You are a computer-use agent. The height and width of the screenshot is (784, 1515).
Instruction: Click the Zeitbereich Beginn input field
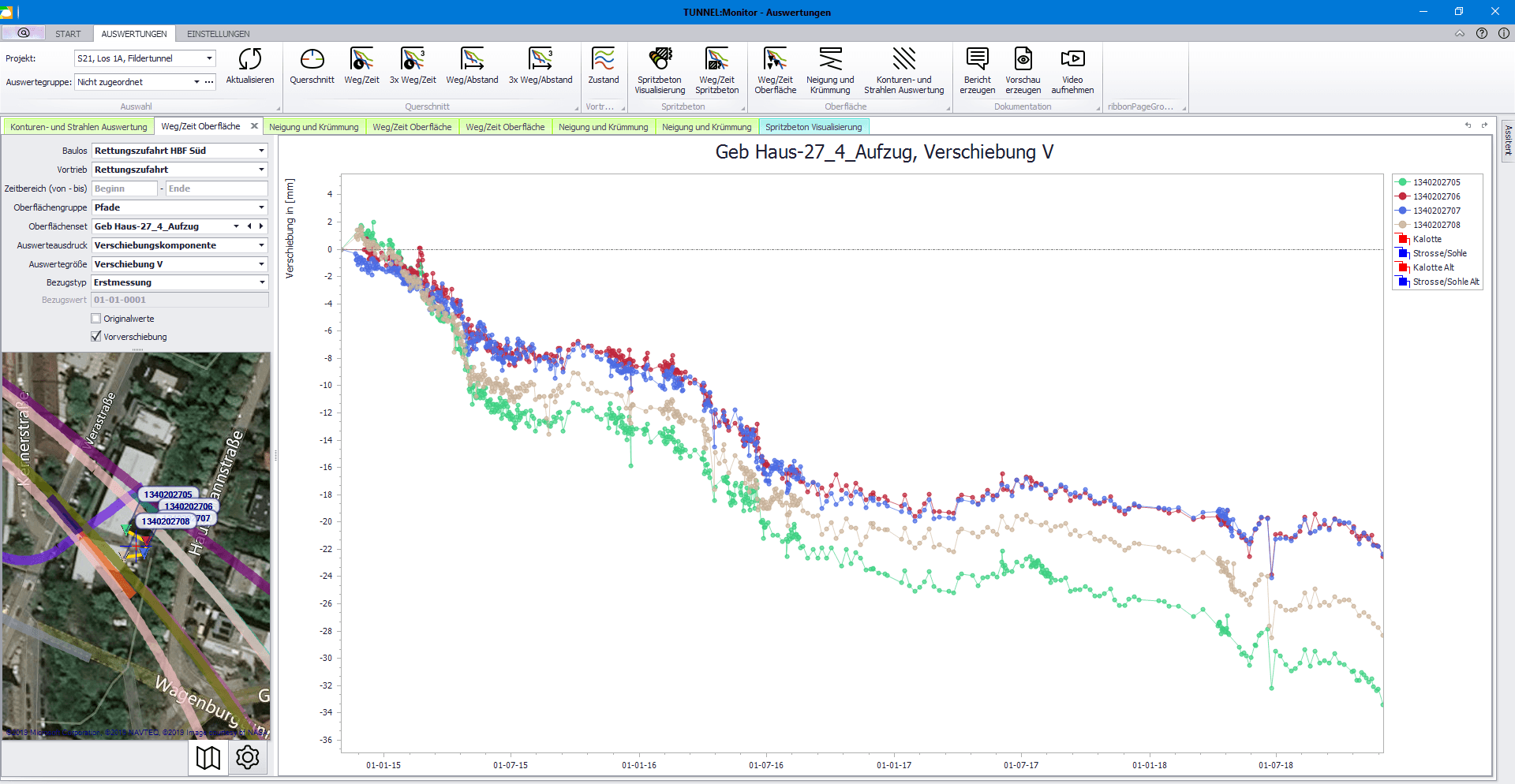coord(125,189)
